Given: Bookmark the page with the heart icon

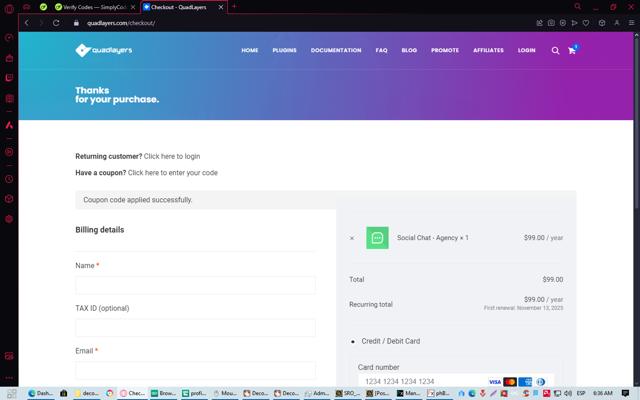Looking at the screenshot, I should click(586, 23).
